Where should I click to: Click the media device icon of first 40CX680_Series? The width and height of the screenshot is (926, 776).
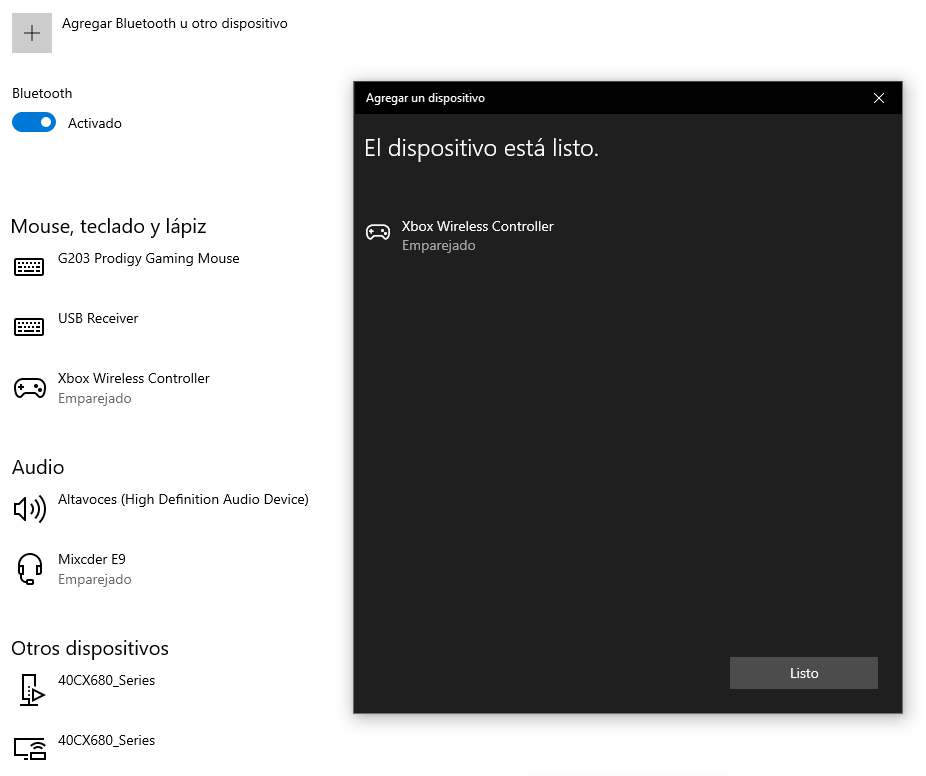point(32,690)
